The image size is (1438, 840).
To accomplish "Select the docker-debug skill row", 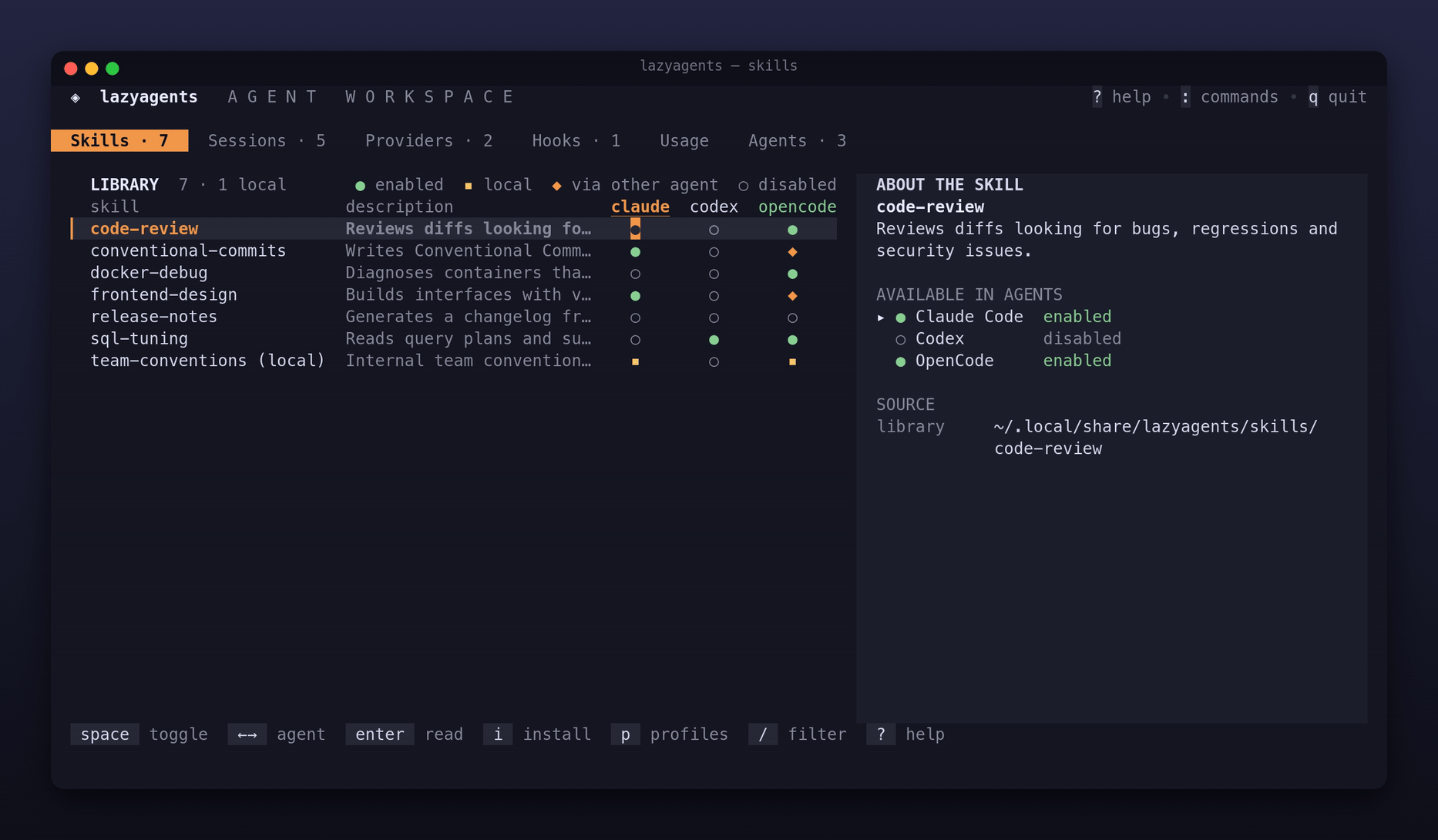I will pyautogui.click(x=453, y=274).
